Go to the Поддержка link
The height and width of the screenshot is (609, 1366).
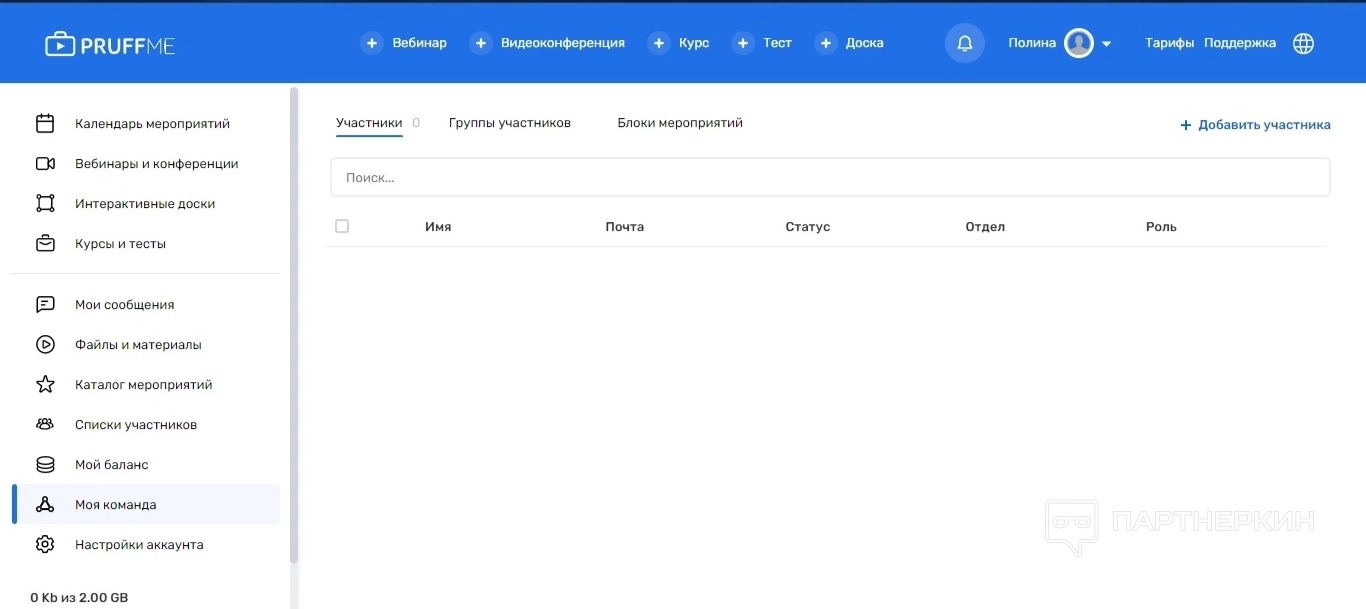point(1239,43)
